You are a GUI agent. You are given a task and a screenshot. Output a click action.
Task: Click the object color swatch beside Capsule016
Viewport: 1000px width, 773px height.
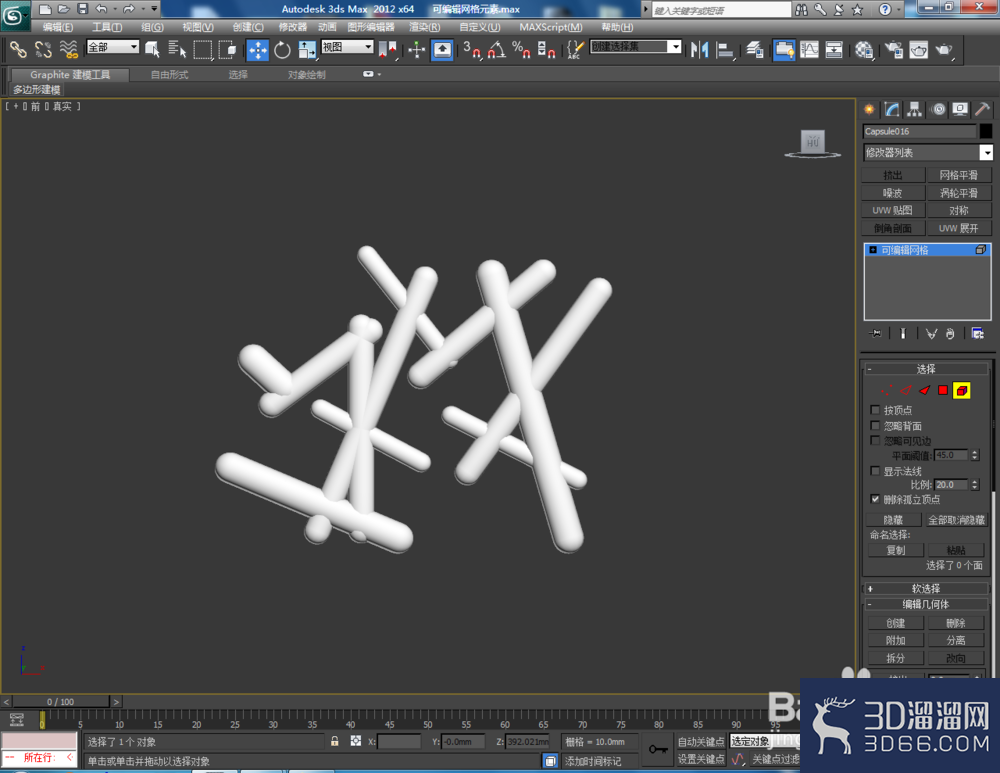986,131
